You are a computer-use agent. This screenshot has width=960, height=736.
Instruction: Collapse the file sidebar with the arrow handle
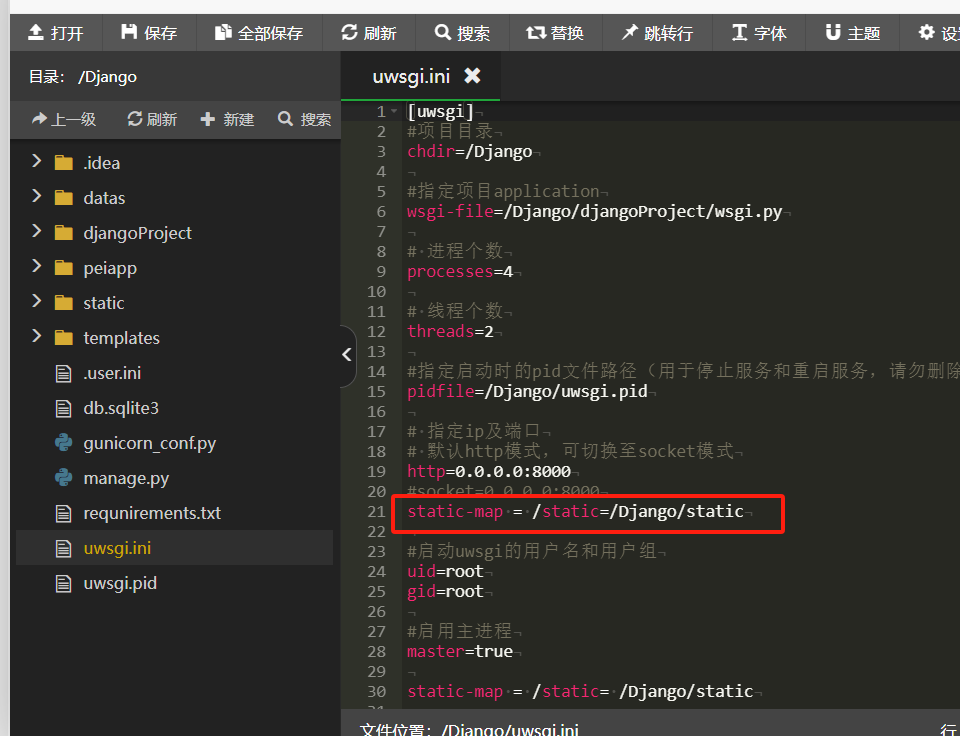coord(347,355)
